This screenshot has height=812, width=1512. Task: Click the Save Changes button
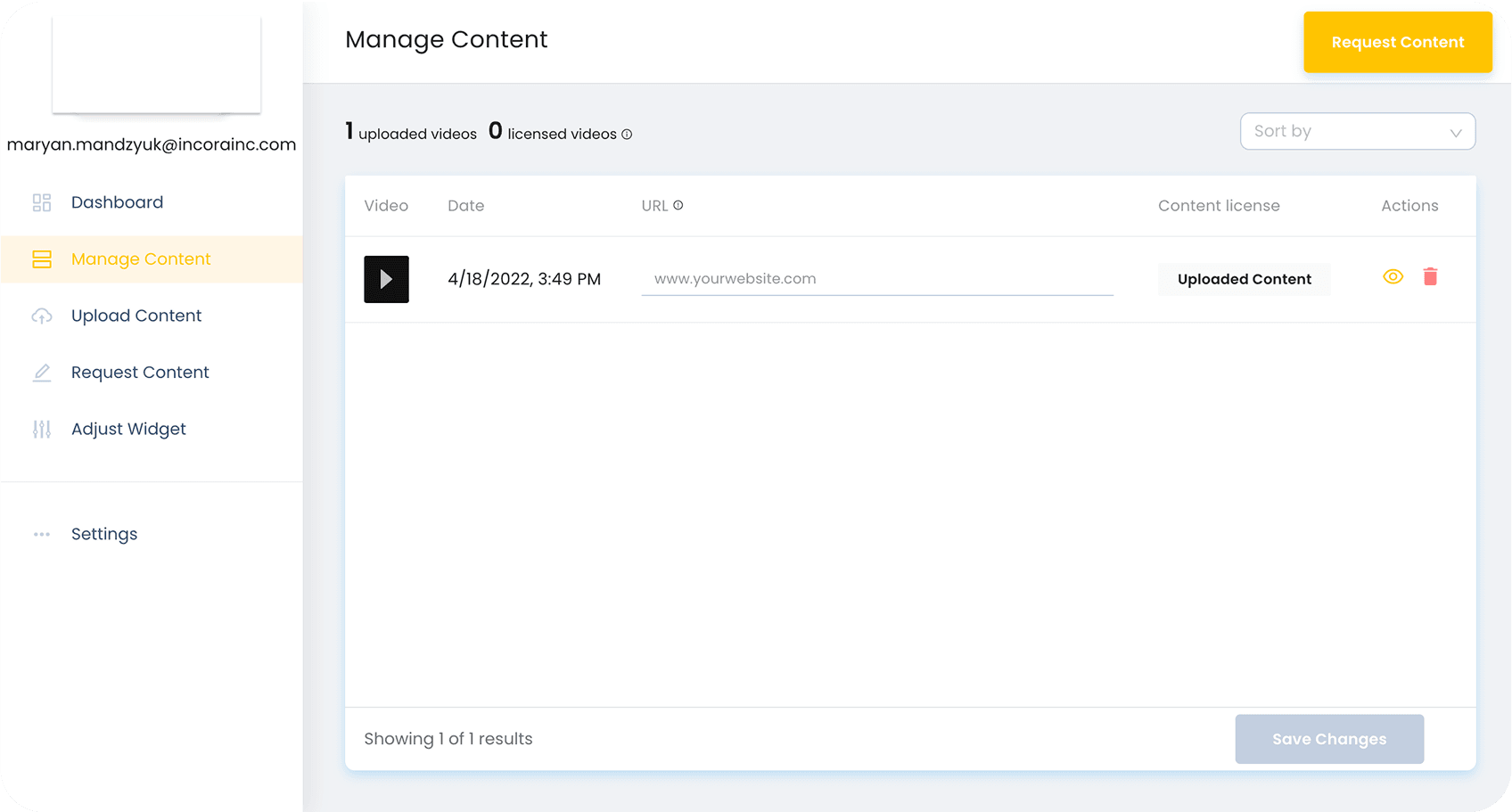point(1328,739)
